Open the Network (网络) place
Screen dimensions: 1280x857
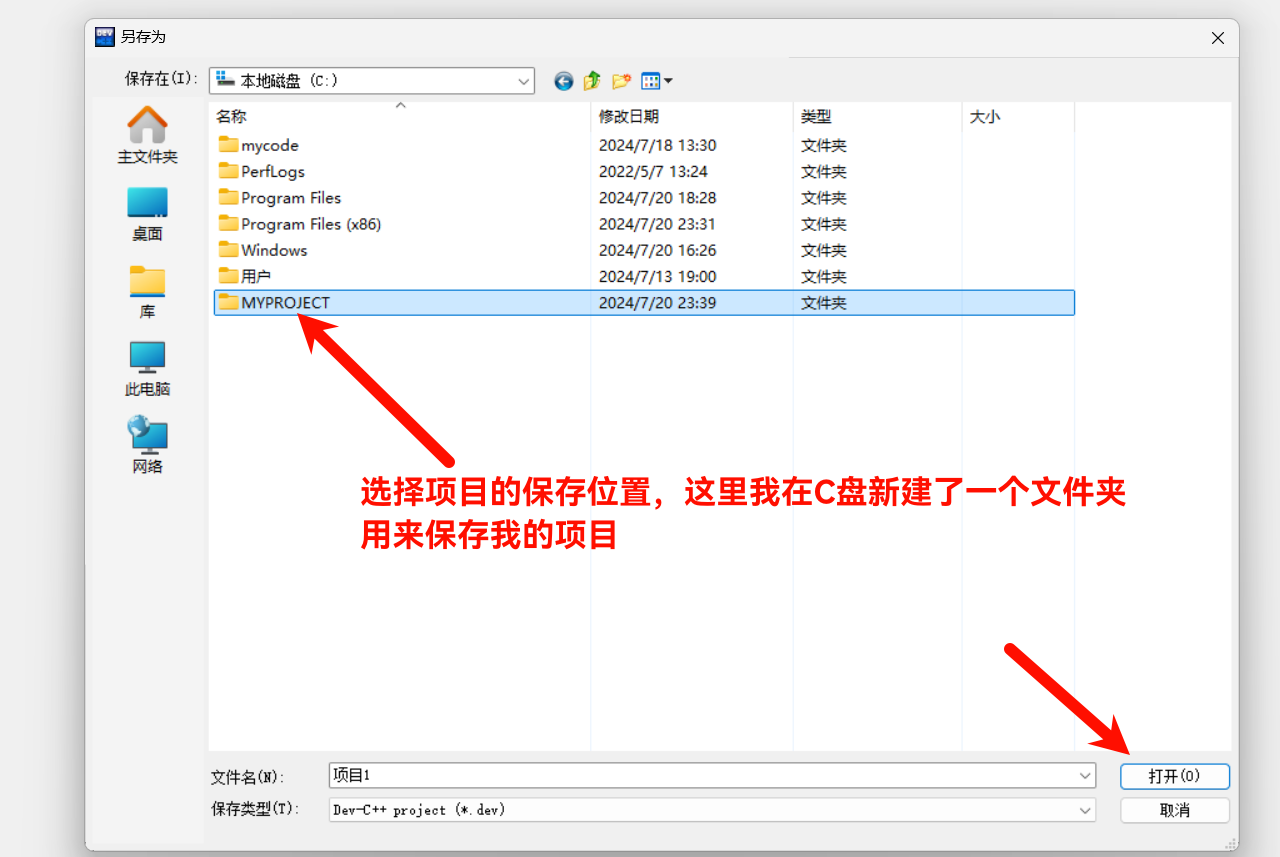pyautogui.click(x=147, y=446)
